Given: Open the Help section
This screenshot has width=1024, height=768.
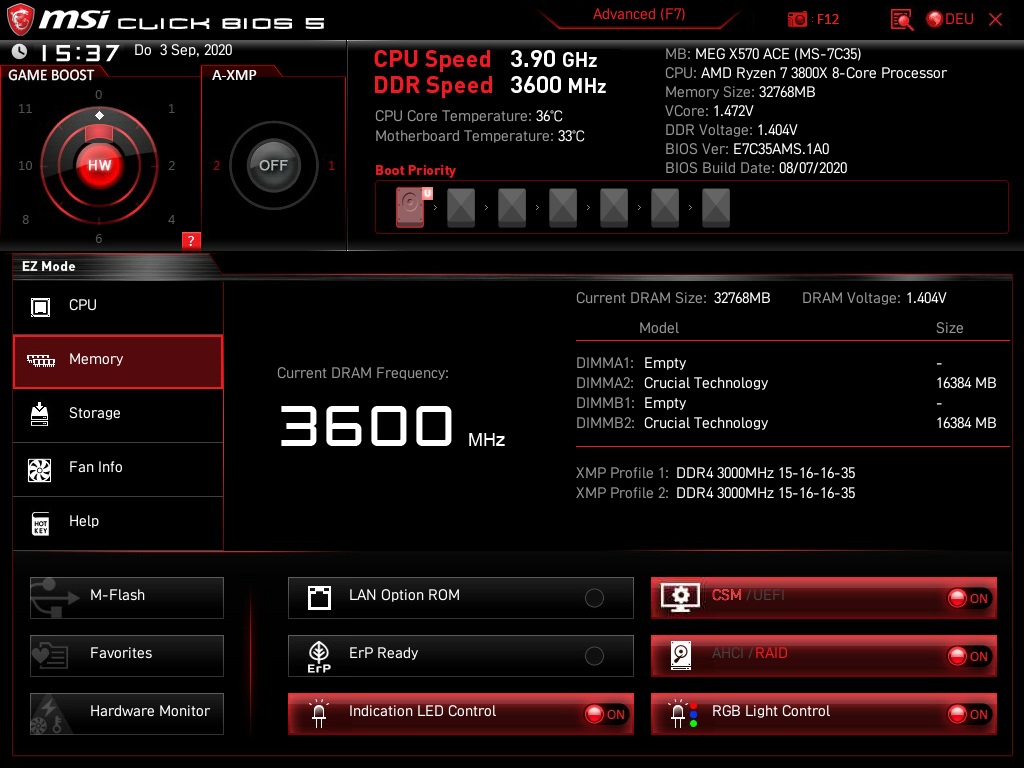Looking at the screenshot, I should click(x=118, y=522).
